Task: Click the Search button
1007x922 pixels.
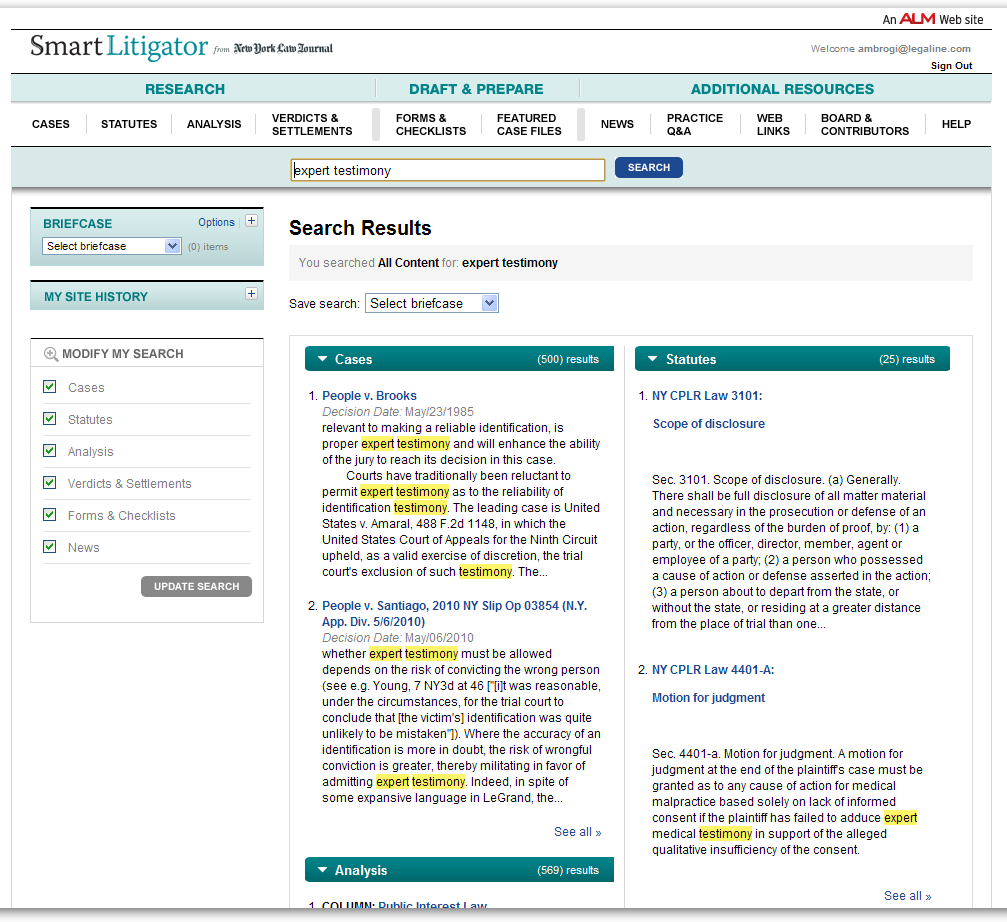Action: 649,168
